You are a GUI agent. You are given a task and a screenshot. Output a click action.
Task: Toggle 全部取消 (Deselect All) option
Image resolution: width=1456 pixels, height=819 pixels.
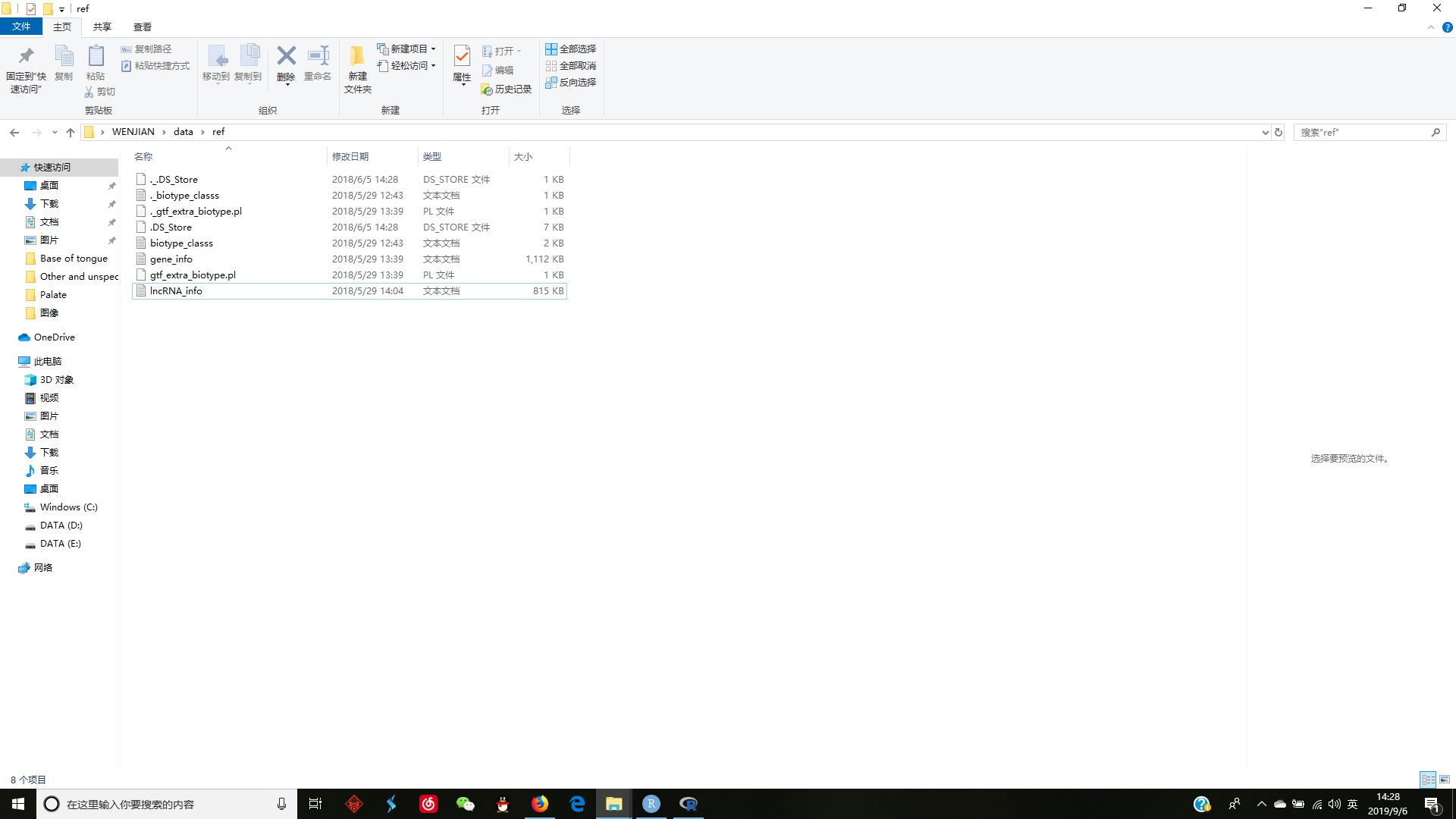[571, 65]
